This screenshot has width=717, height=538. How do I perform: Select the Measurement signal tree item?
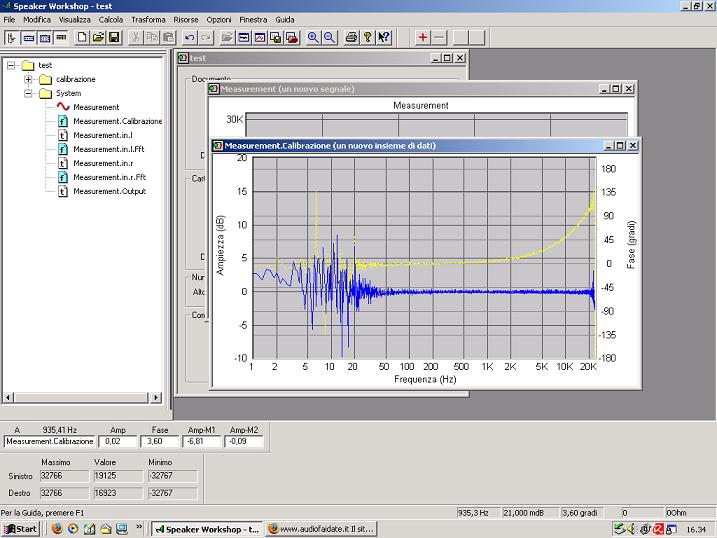click(x=96, y=107)
